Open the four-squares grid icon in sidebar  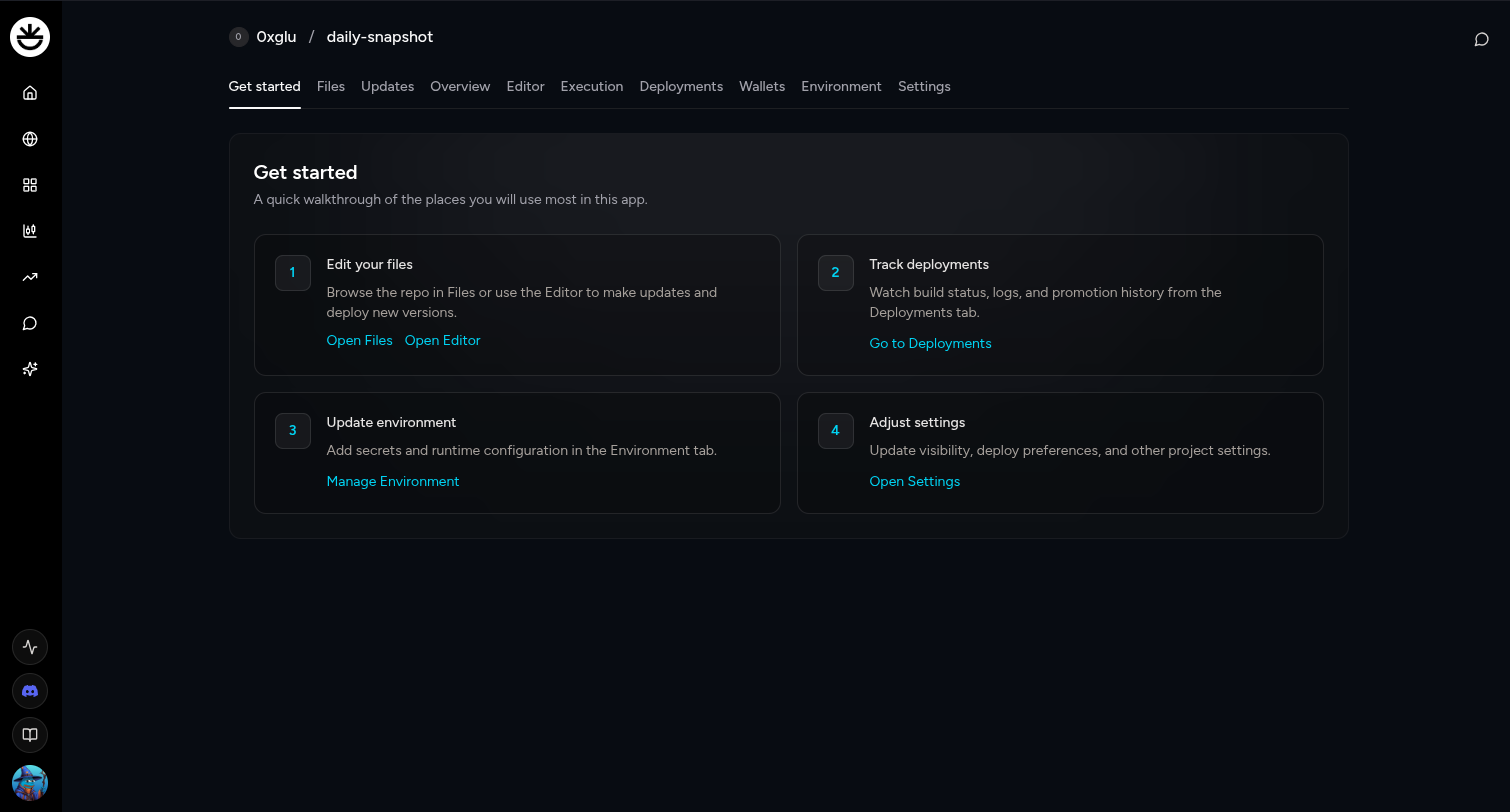click(x=30, y=185)
